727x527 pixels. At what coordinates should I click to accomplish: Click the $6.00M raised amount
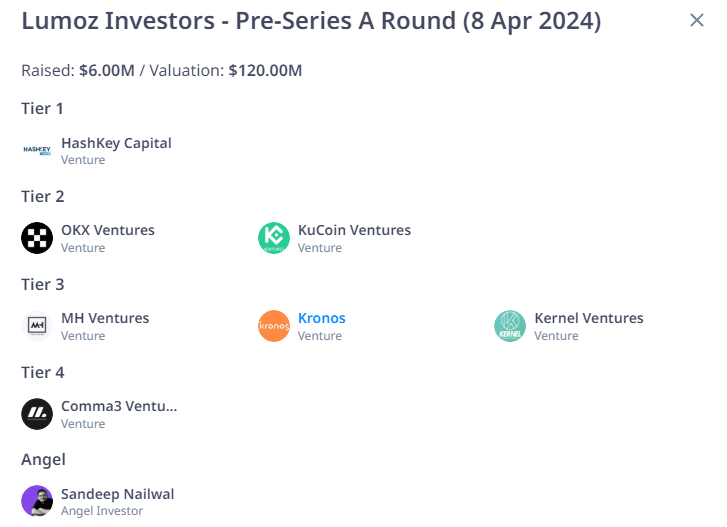point(110,71)
